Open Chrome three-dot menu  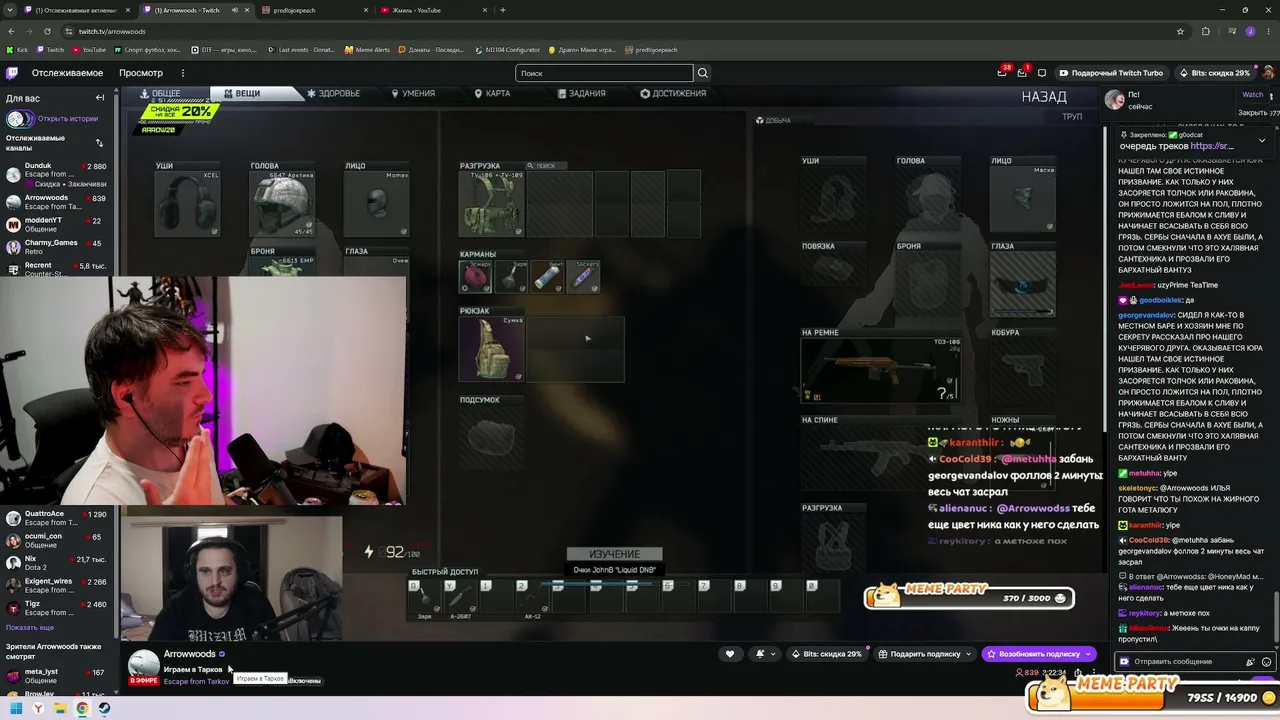pos(1269,31)
